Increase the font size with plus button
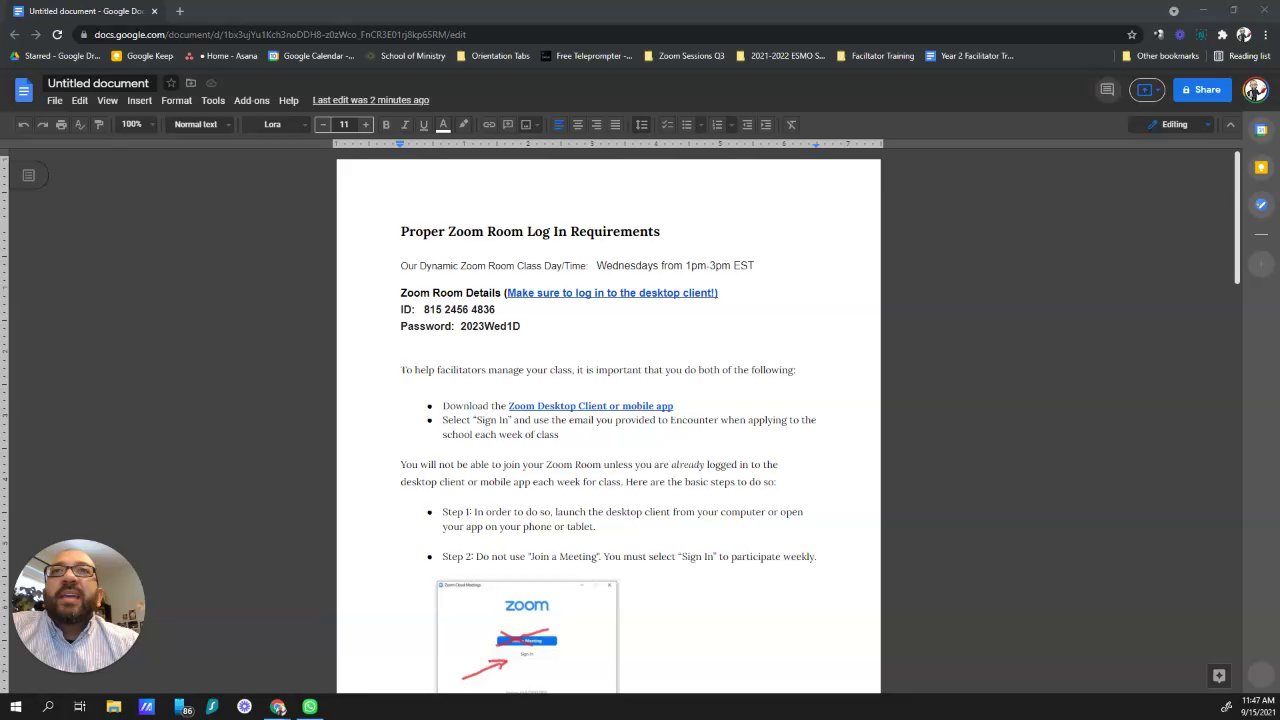Viewport: 1280px width, 720px height. (x=365, y=125)
